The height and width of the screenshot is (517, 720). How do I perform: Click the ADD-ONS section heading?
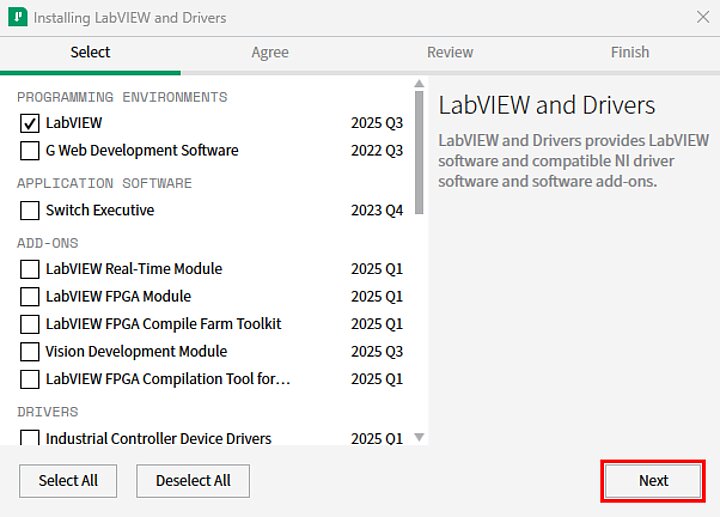click(48, 243)
